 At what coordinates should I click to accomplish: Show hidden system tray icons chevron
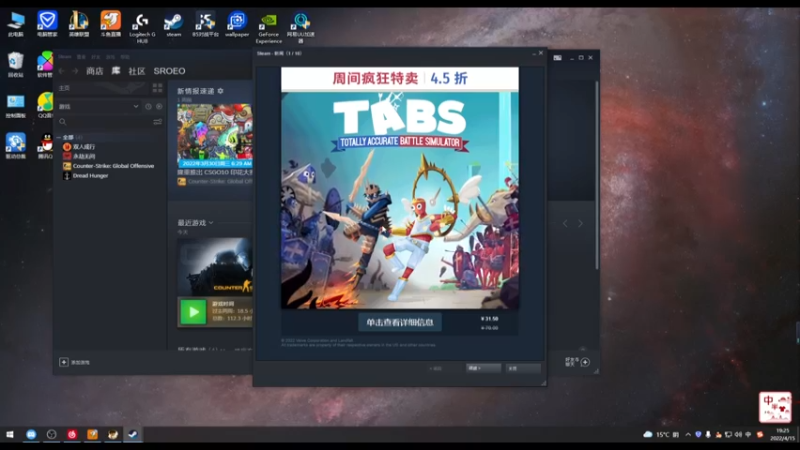(x=688, y=435)
